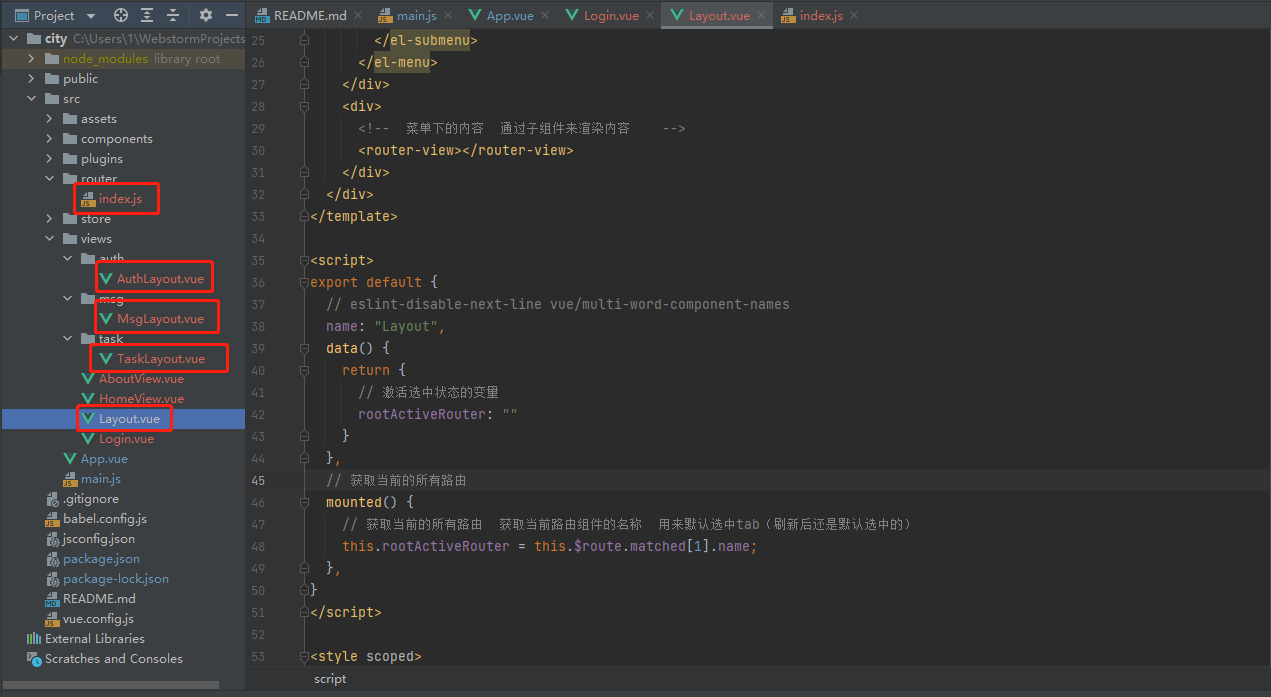Image resolution: width=1271 pixels, height=697 pixels.
Task: Close the README.md editor tab
Action: pyautogui.click(x=360, y=15)
